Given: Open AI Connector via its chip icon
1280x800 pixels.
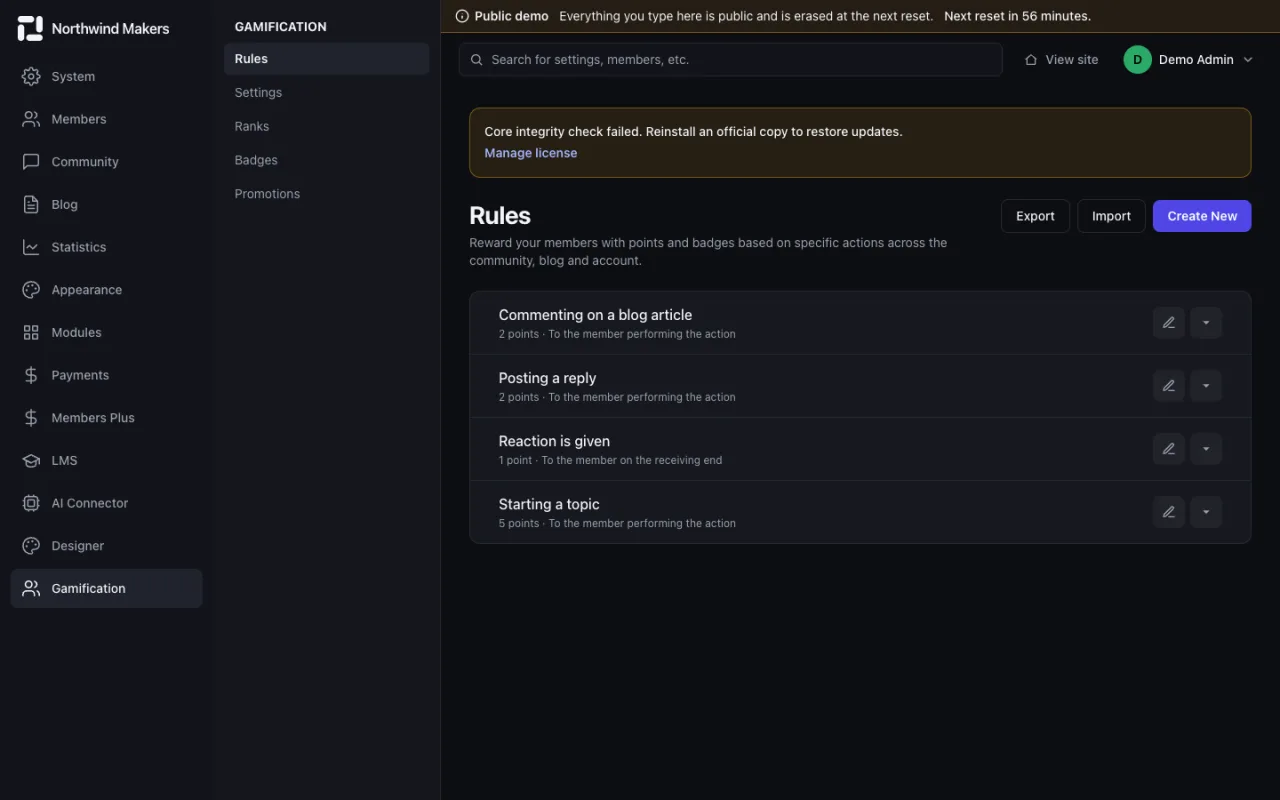Looking at the screenshot, I should pos(31,503).
